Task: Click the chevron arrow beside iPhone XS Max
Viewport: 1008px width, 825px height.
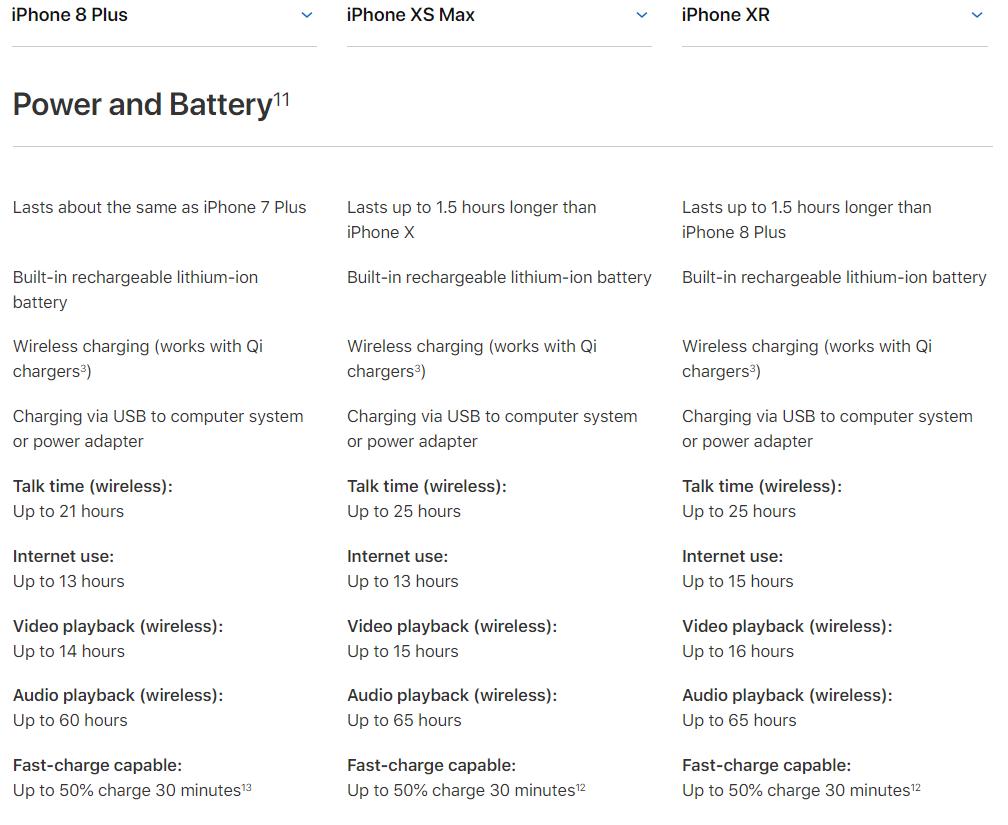Action: 642,15
